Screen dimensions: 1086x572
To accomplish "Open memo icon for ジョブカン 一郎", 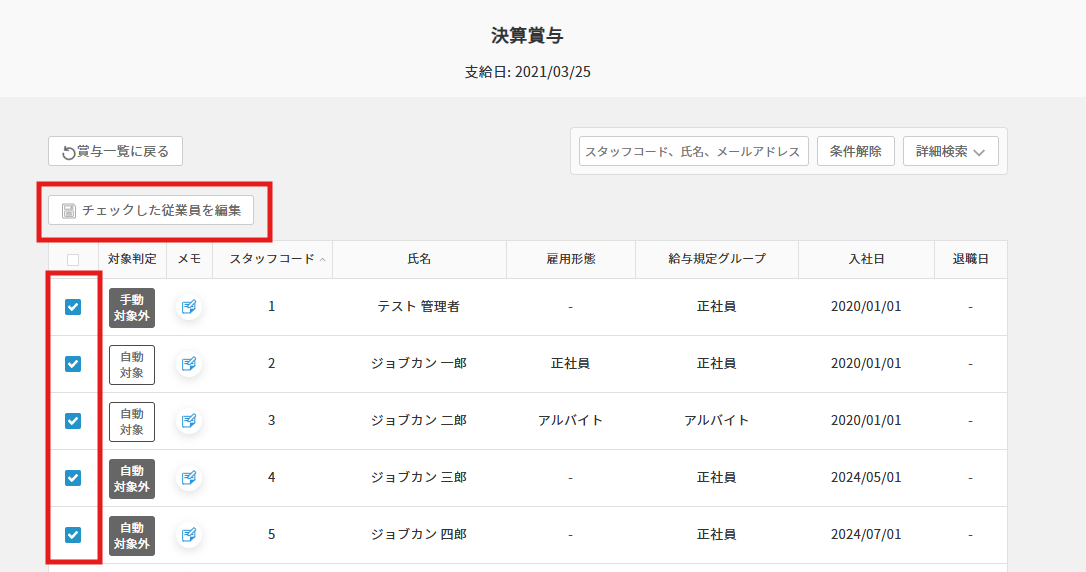I will [x=188, y=364].
